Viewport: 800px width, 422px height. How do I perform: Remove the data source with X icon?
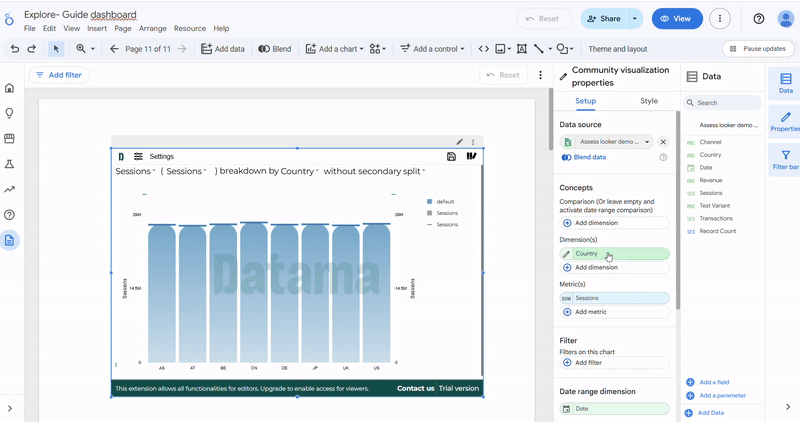coord(663,142)
